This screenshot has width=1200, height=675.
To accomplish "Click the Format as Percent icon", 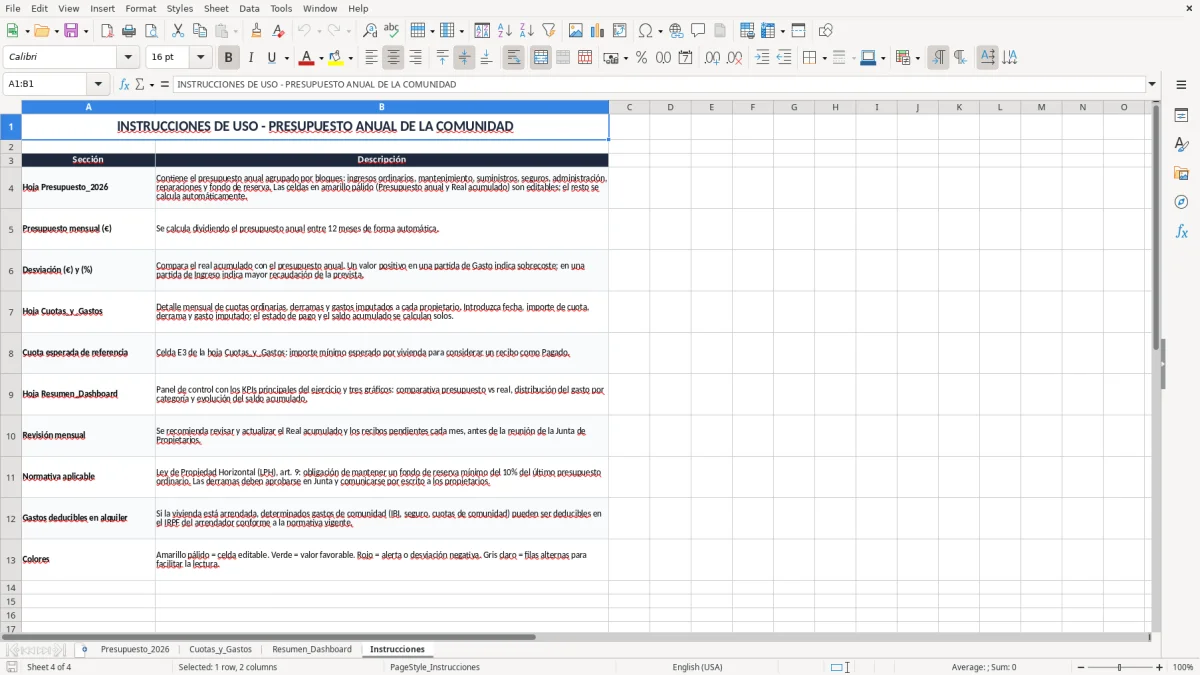I will tap(641, 58).
